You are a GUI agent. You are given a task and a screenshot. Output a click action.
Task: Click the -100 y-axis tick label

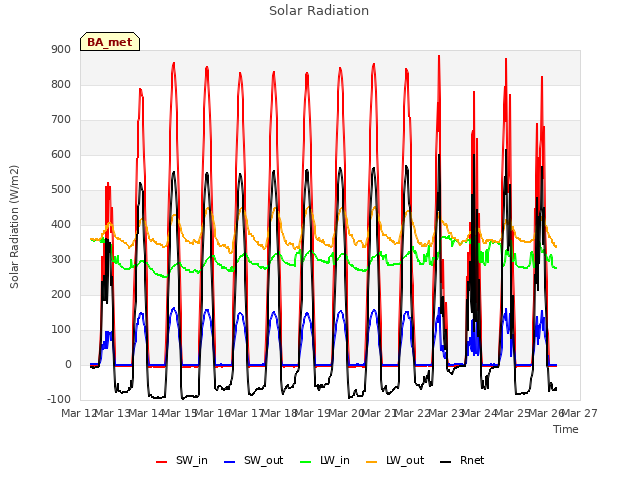[x=59, y=400]
